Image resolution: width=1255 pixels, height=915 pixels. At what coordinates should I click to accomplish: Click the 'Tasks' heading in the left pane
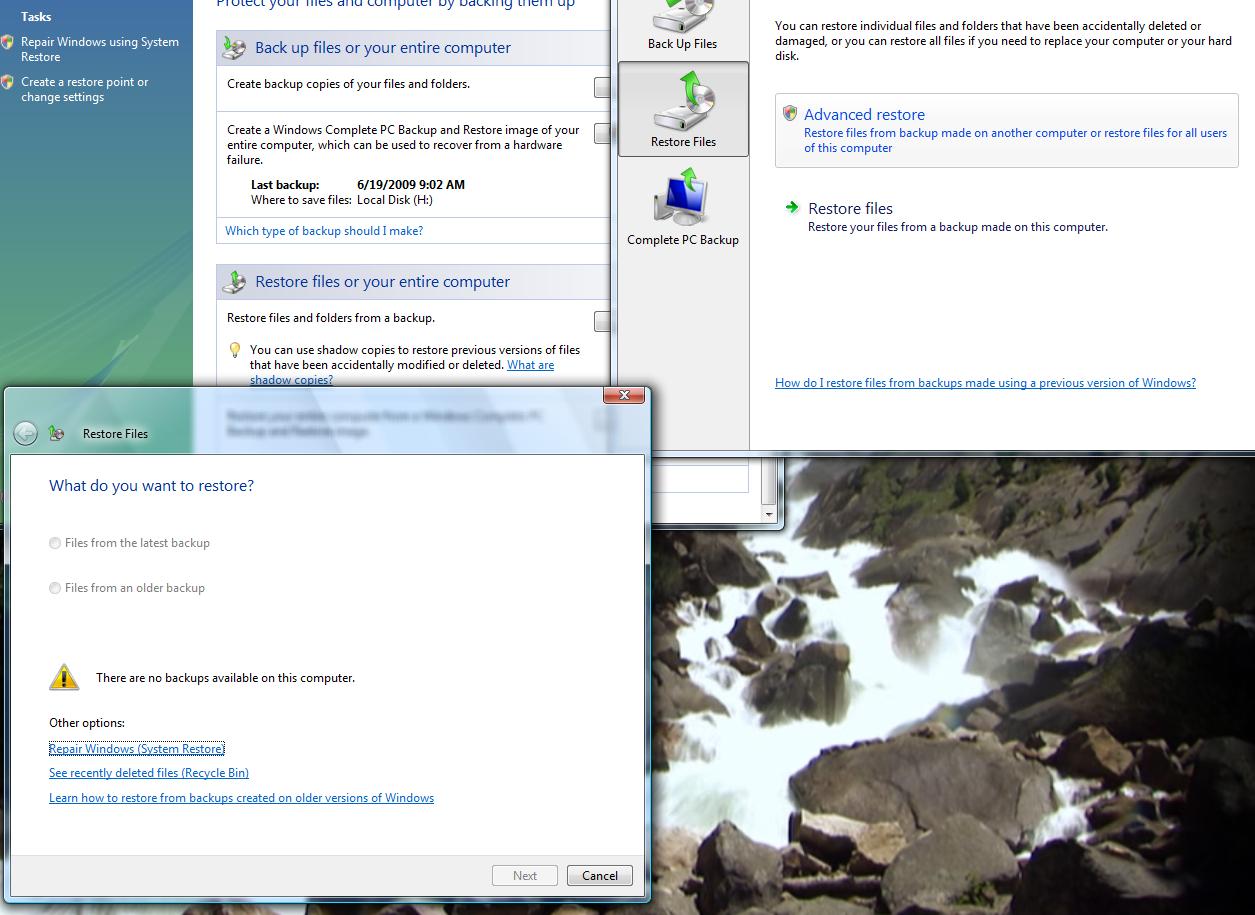(36, 17)
